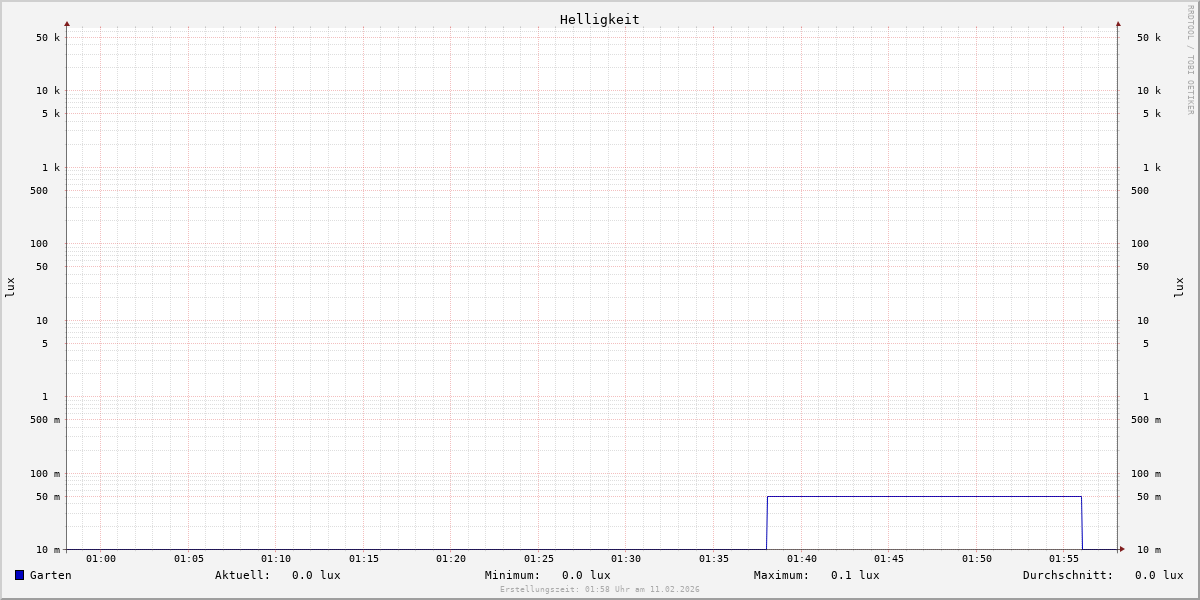Screen dimensions: 1200x600
Task: Click the 50 k label on left axis
Action: [48, 38]
